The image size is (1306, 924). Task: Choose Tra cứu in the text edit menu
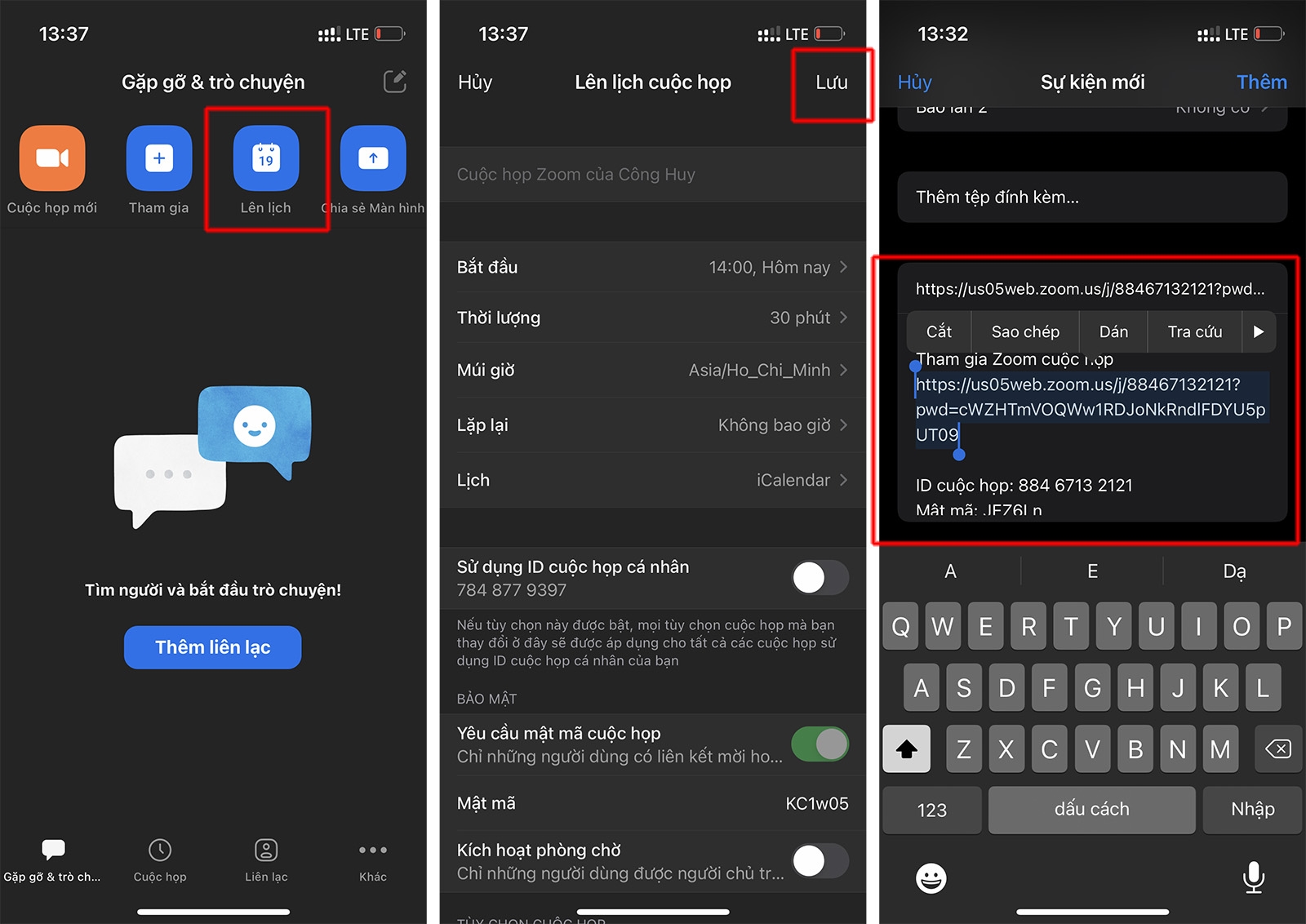coord(1195,331)
